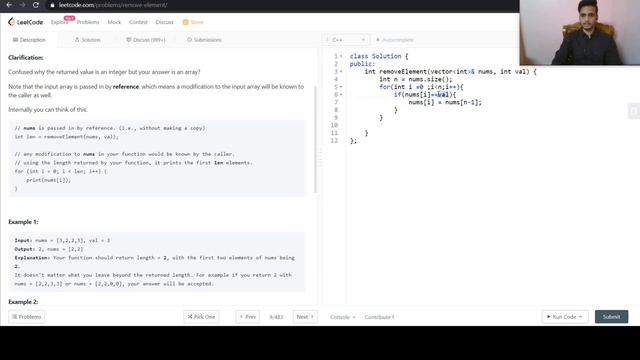Screen dimensions: 640x360
Task: Switch to the Description tab
Action: (x=29, y=40)
